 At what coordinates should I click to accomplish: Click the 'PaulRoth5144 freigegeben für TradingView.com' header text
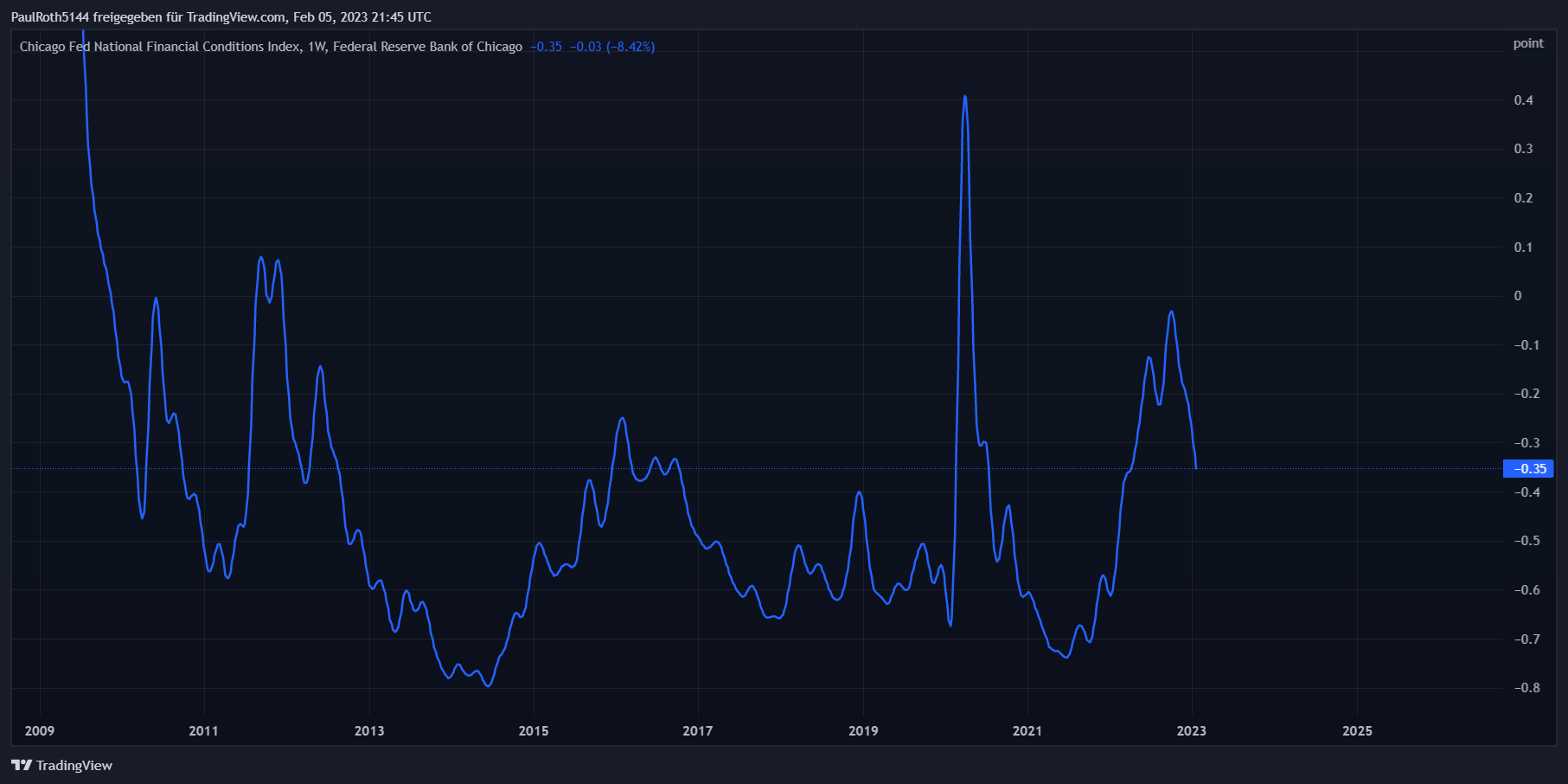[149, 17]
